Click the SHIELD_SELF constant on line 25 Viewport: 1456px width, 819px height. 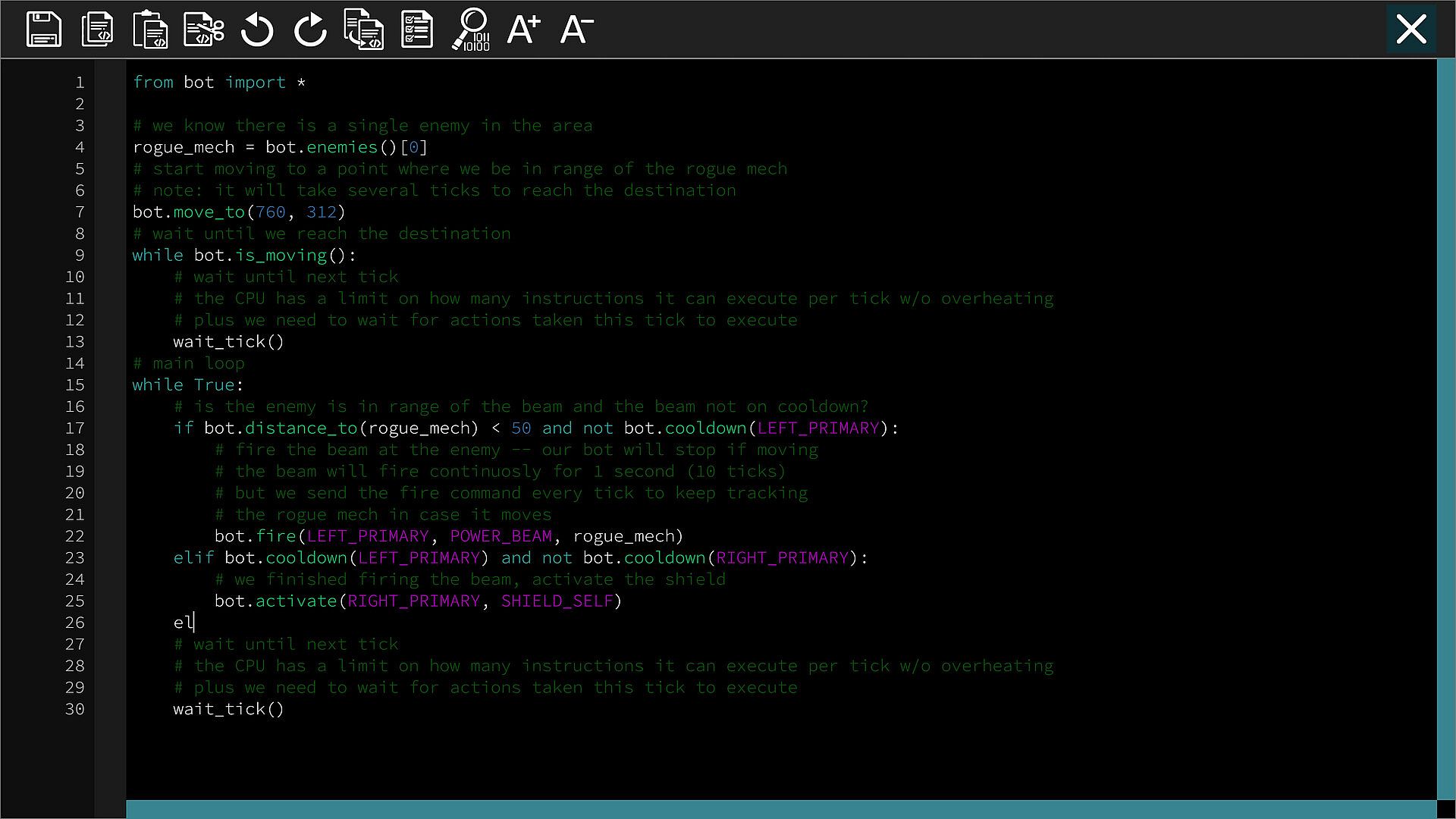(557, 601)
